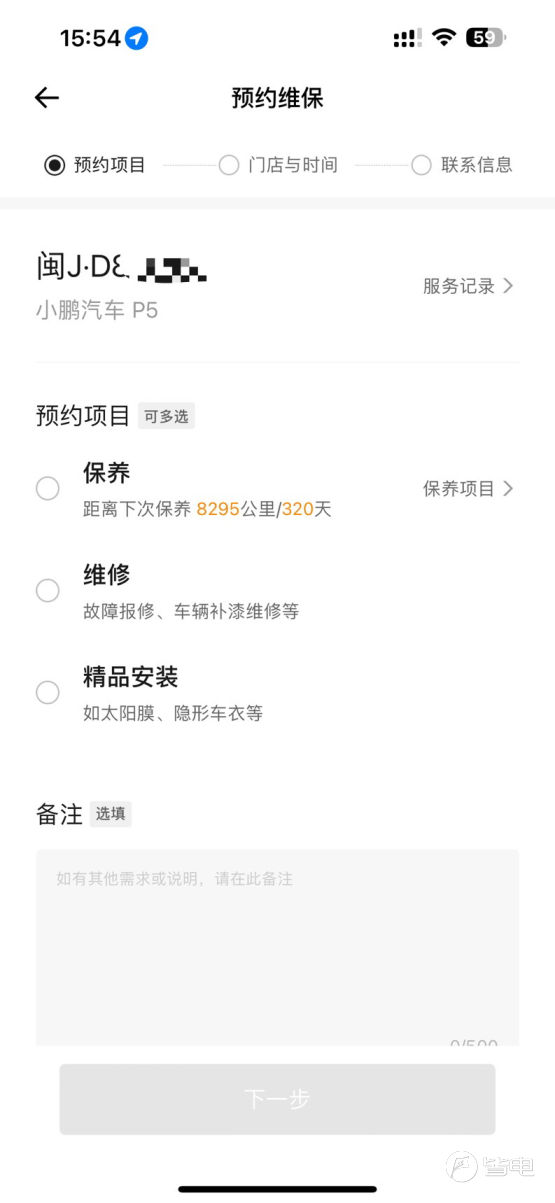Select the 精品安装 accessories radio option
Image resolution: width=555 pixels, height=1203 pixels.
coord(47,692)
